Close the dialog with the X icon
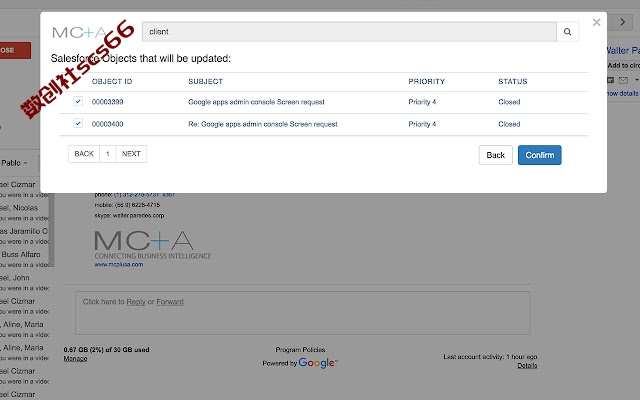This screenshot has width=640, height=400. tap(596, 22)
